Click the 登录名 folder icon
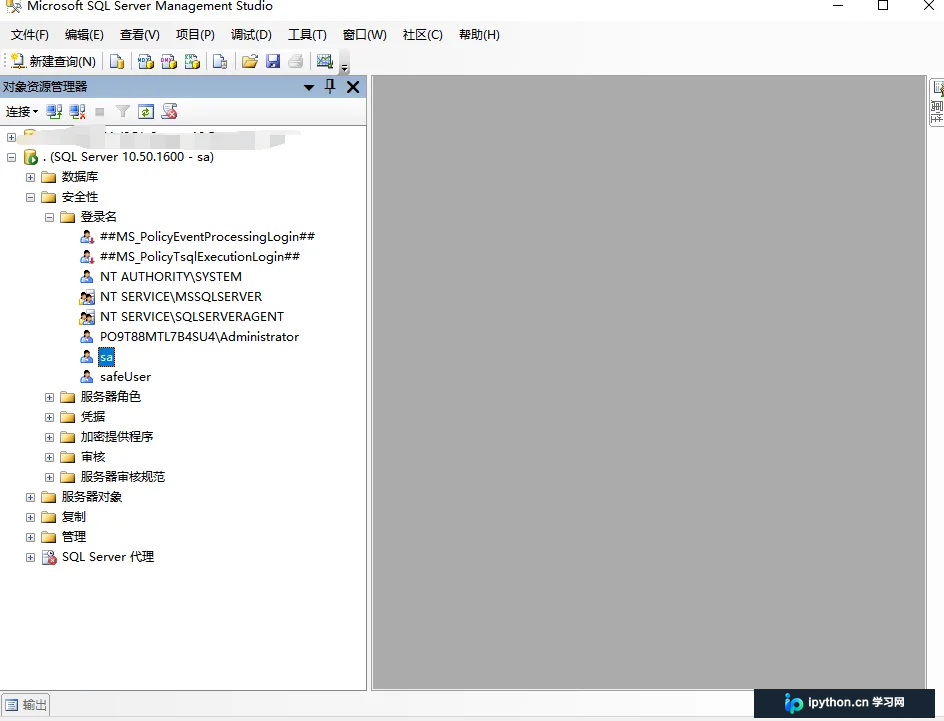The image size is (944, 721). [x=68, y=217]
